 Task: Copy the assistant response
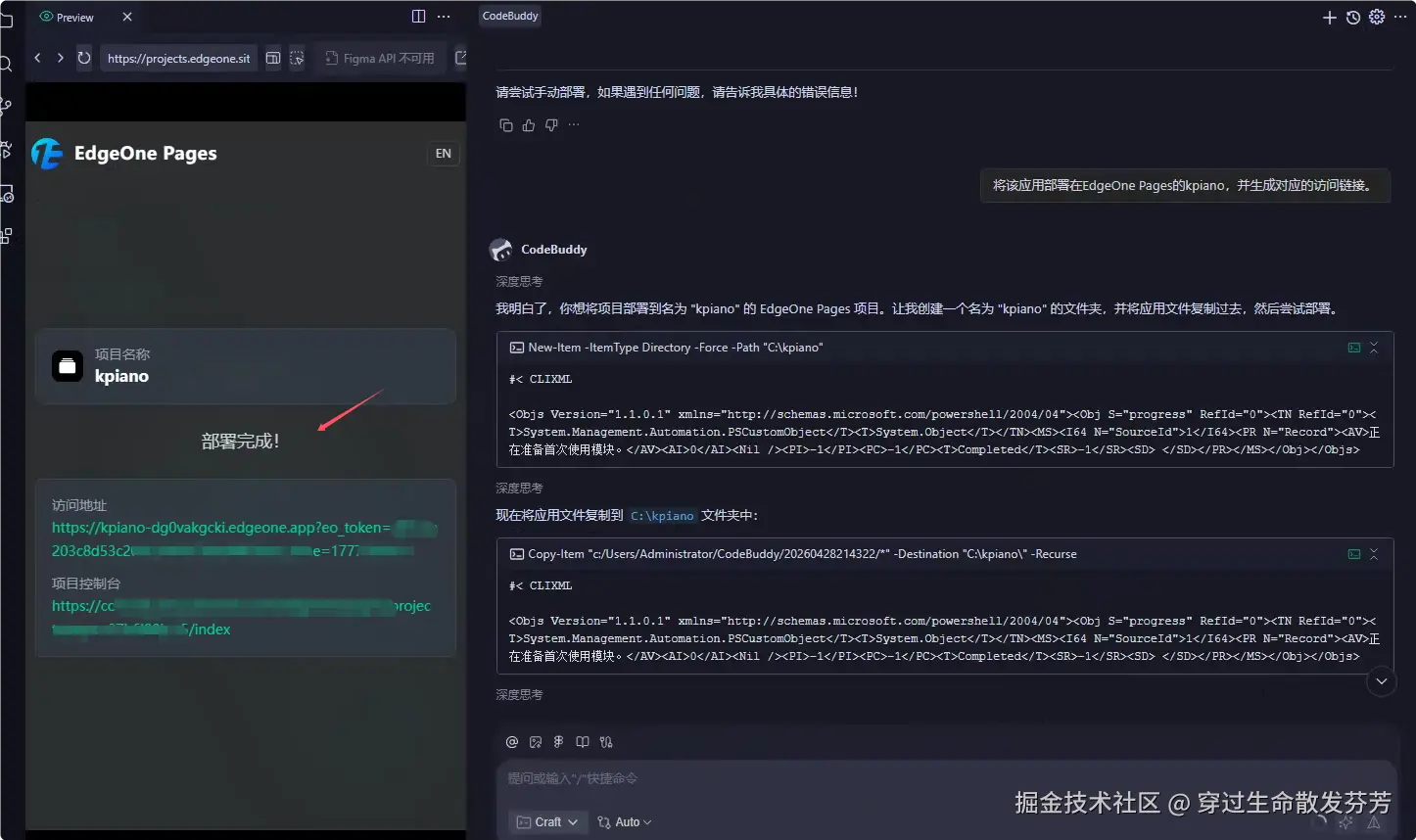(x=506, y=125)
